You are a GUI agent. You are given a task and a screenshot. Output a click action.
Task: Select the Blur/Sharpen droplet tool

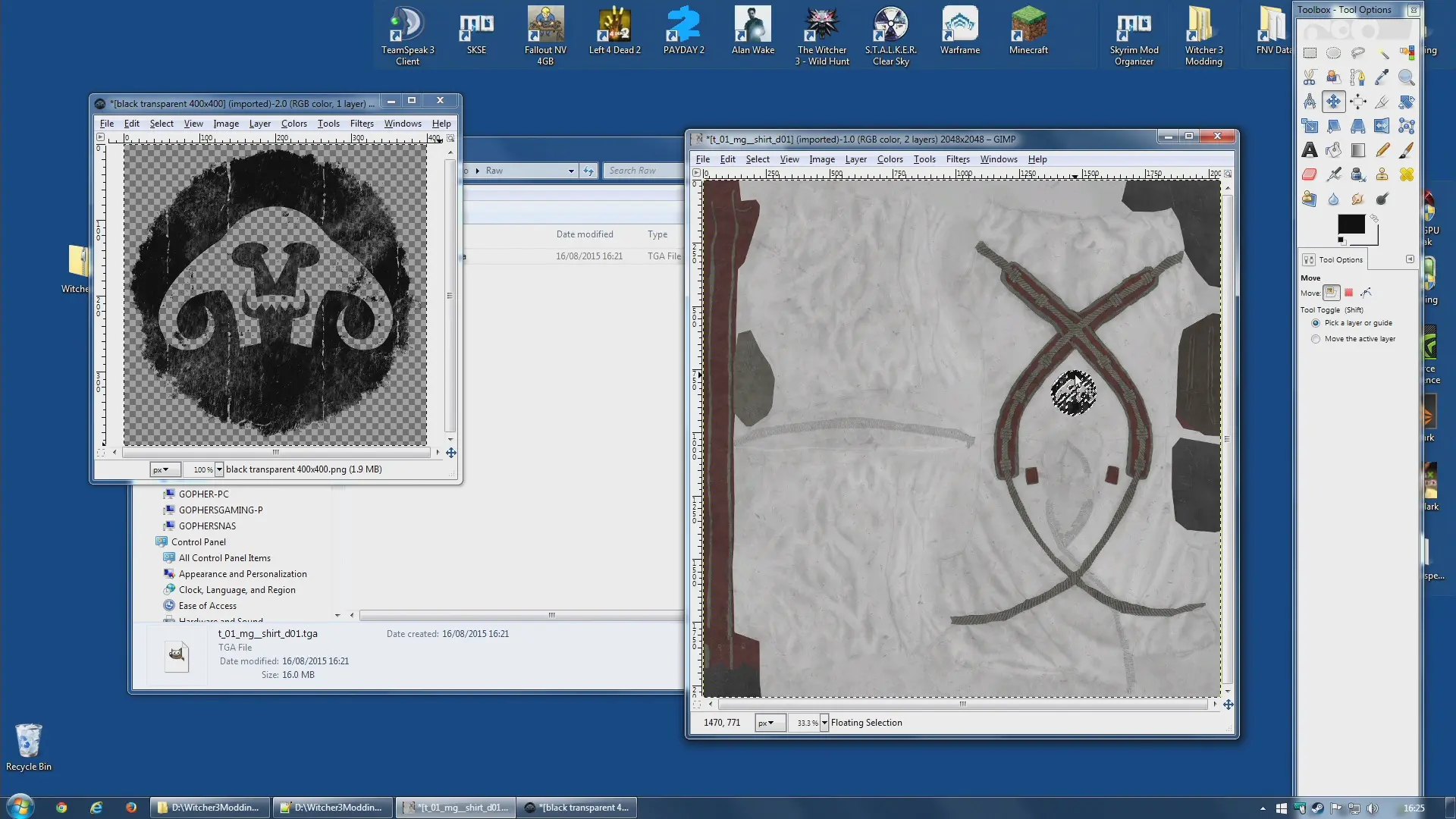click(1334, 199)
